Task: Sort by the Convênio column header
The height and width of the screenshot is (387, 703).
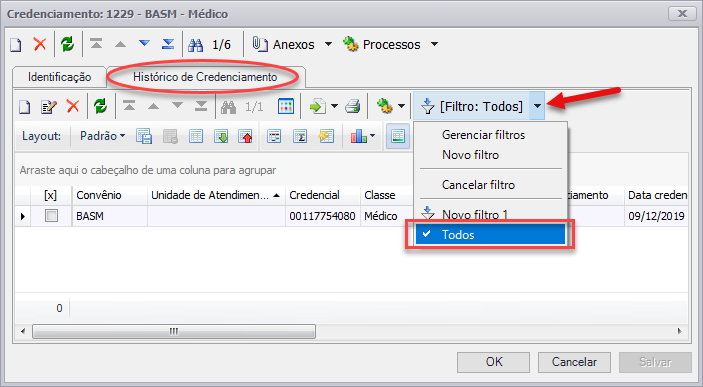Action: 110,195
